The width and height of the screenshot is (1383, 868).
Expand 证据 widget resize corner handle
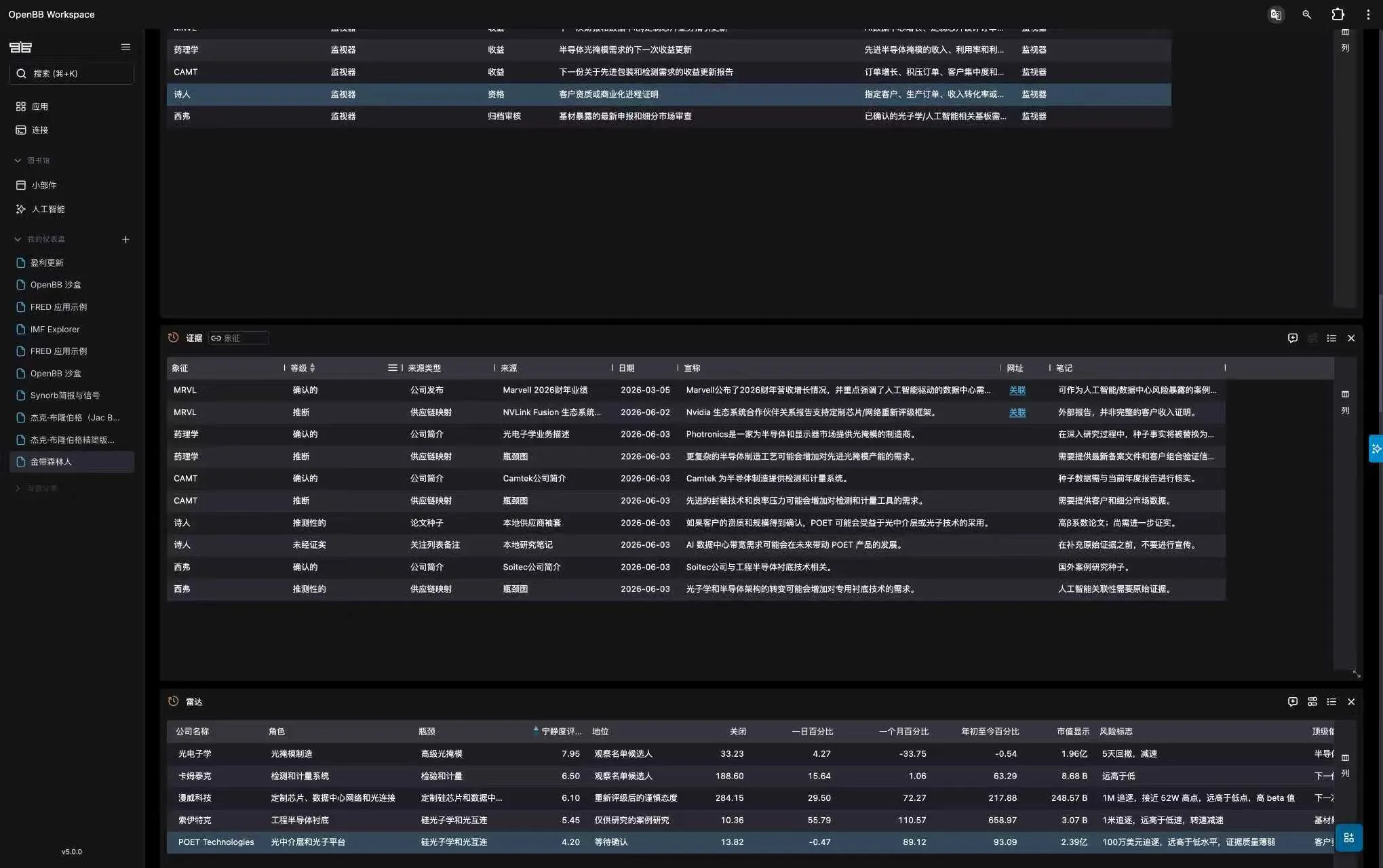click(1356, 674)
